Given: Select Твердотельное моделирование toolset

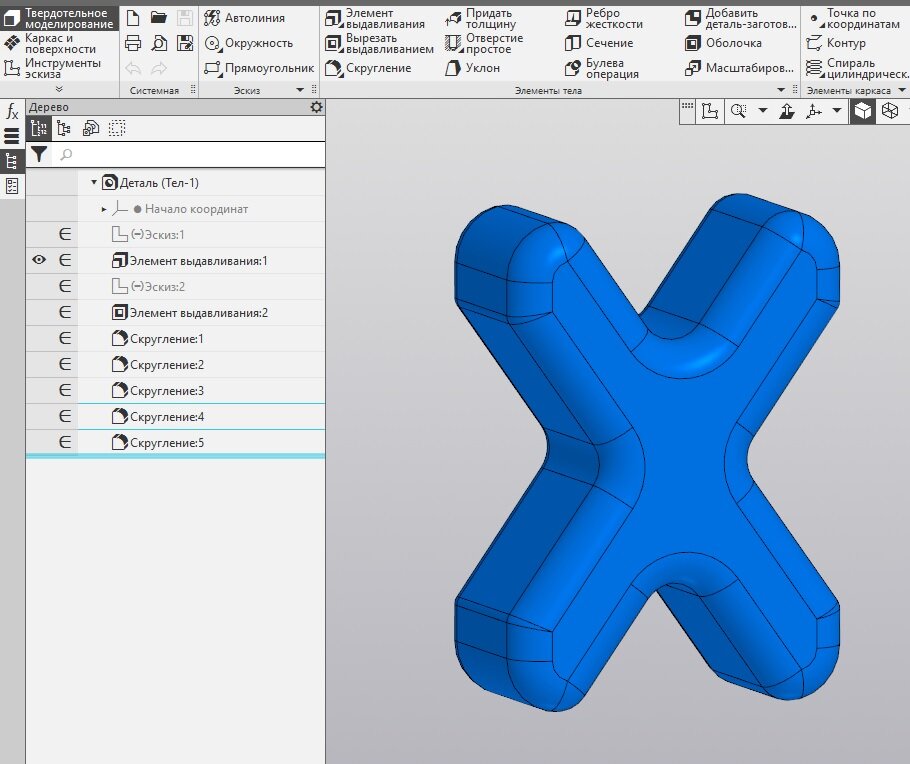Looking at the screenshot, I should point(59,19).
